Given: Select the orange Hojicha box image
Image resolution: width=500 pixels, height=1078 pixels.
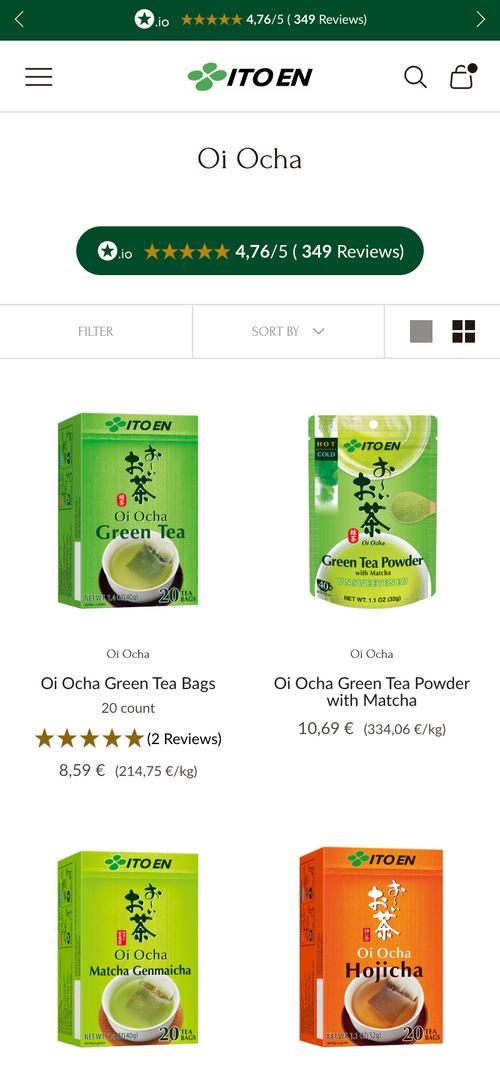Looking at the screenshot, I should point(371,946).
